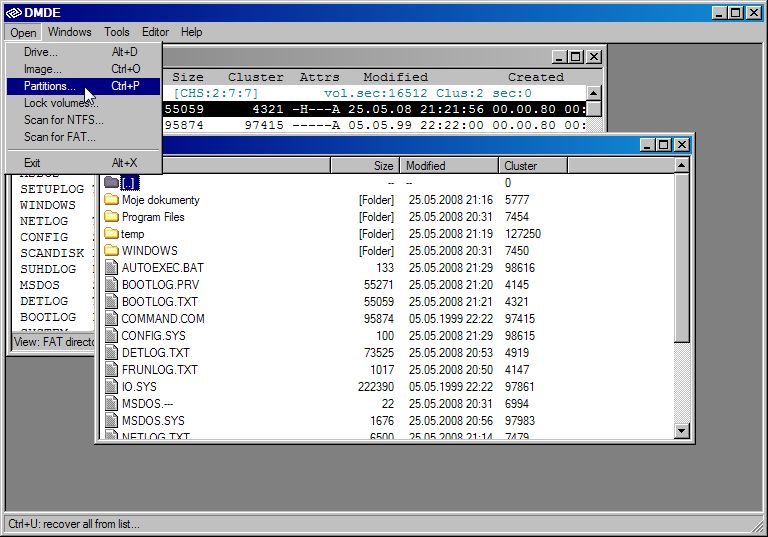Click the Program Files folder icon

pyautogui.click(x=112, y=217)
